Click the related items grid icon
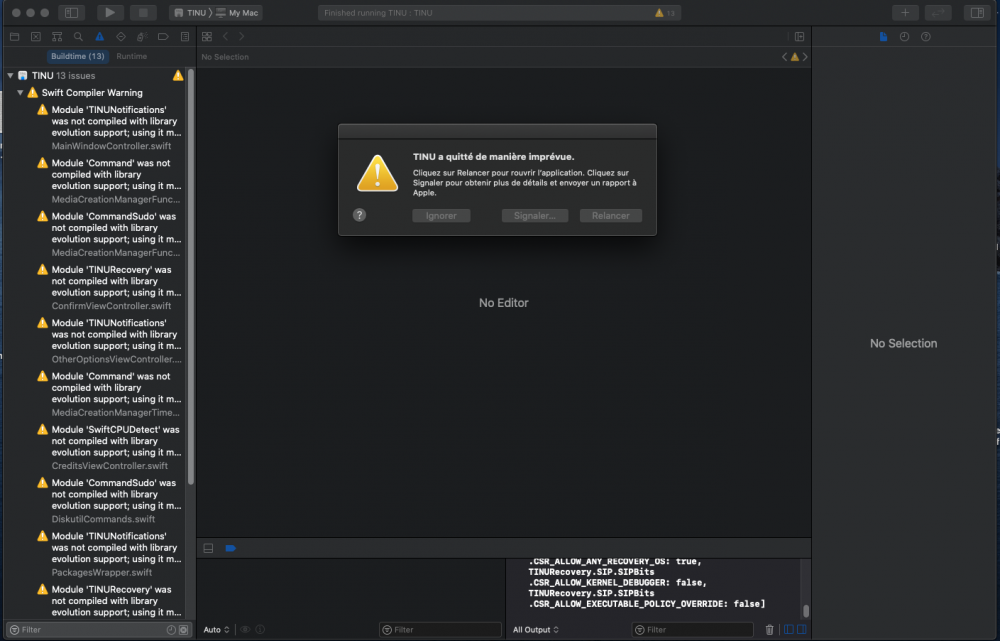 click(x=207, y=37)
